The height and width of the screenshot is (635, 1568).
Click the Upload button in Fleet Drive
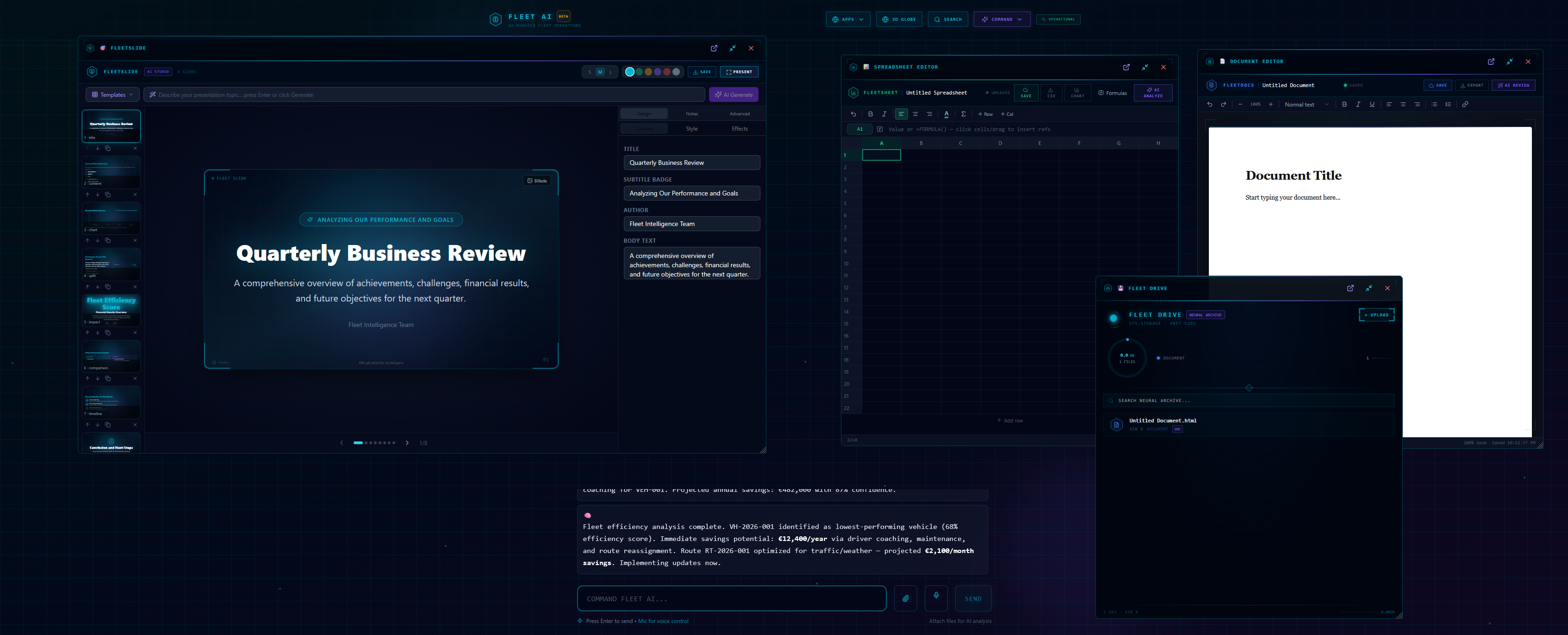pos(1376,314)
